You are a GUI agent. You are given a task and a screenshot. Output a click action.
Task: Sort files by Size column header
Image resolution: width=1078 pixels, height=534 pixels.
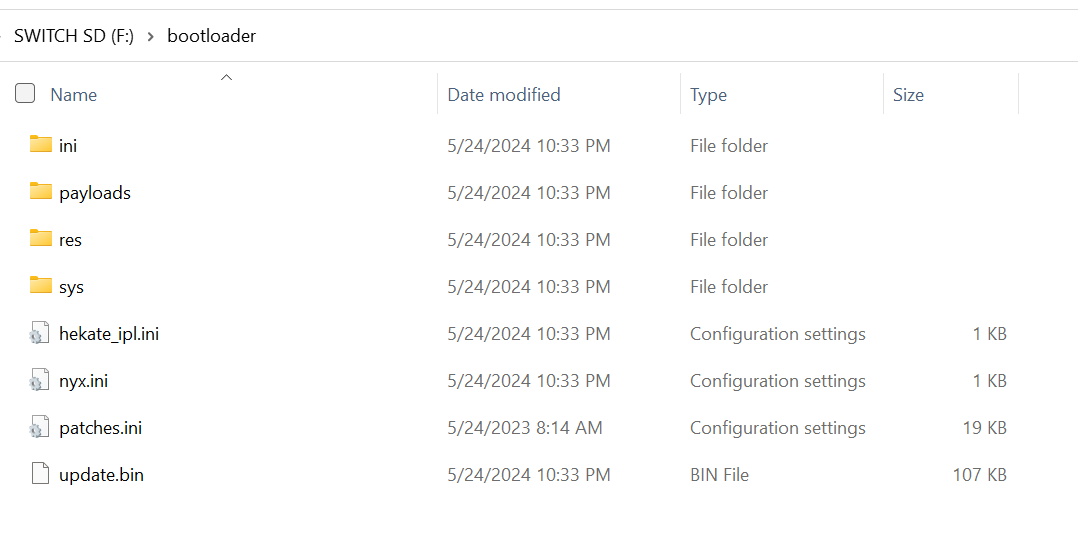tap(908, 94)
